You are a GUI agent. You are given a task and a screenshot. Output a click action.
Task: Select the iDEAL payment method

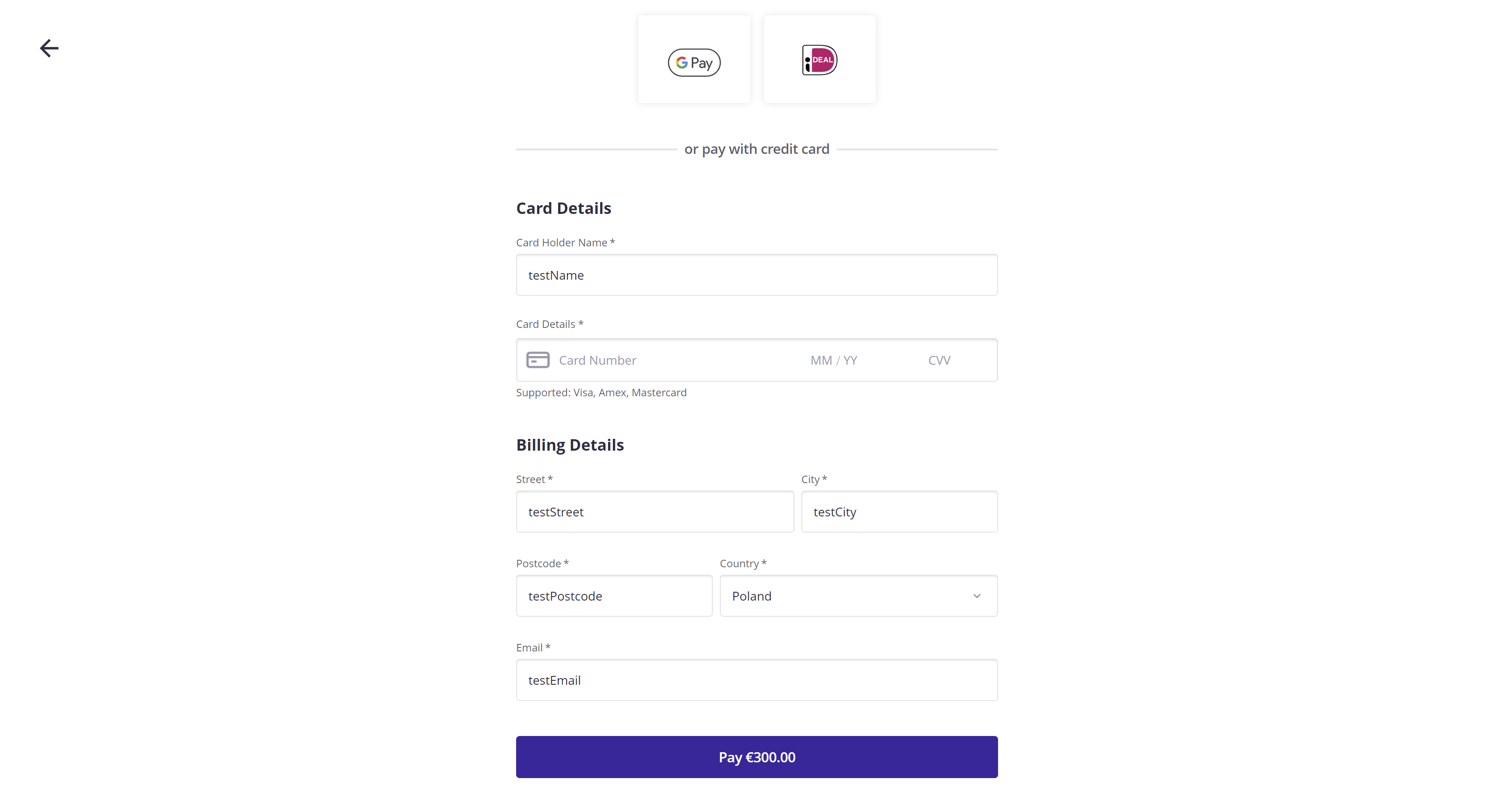pos(819,59)
